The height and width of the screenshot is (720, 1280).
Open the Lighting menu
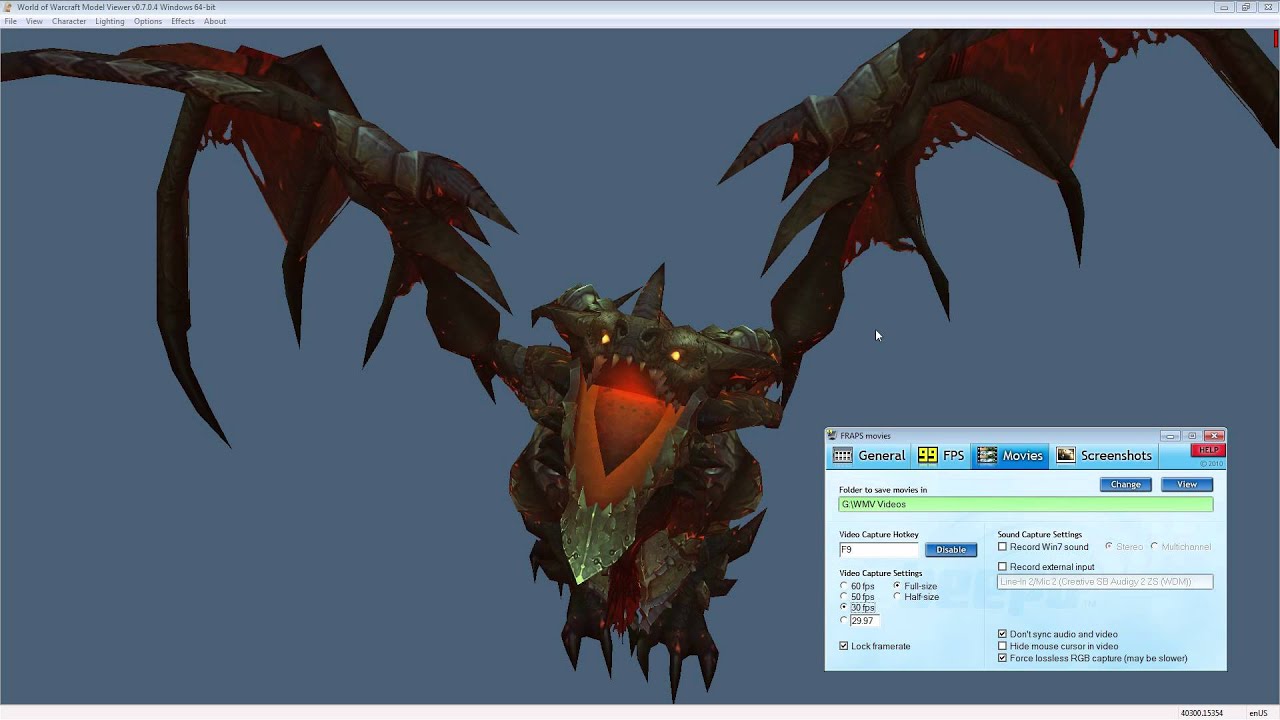point(110,21)
